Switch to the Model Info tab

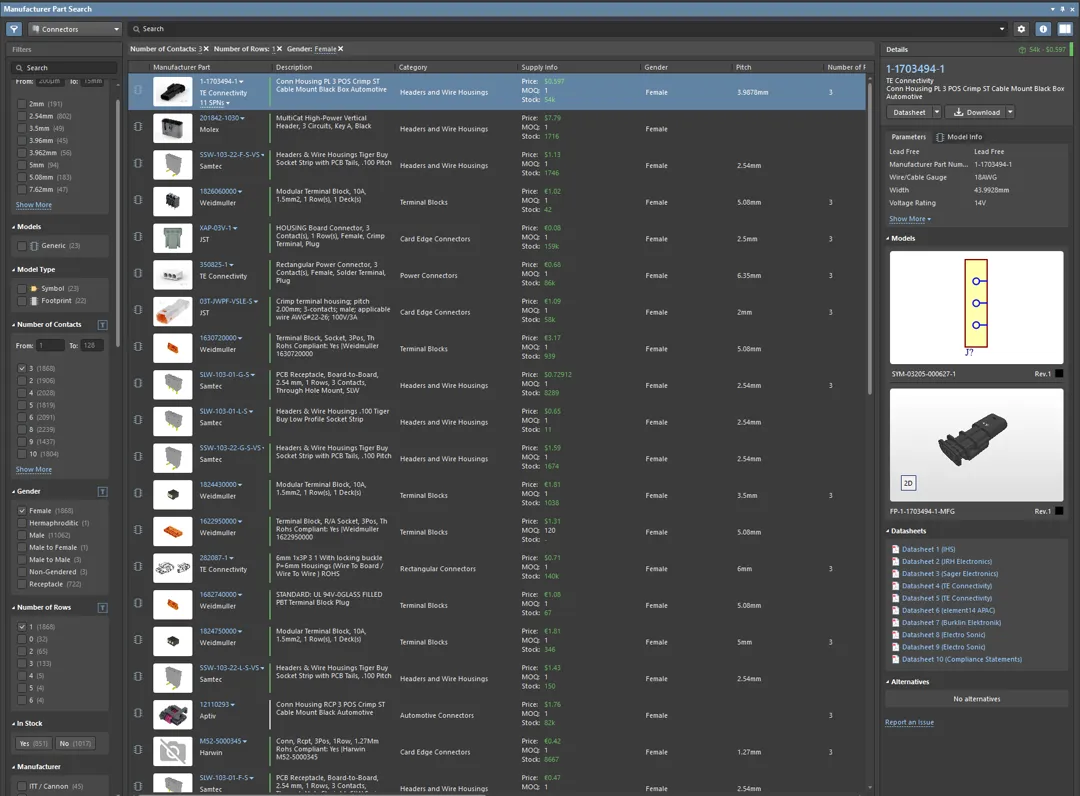coord(959,137)
